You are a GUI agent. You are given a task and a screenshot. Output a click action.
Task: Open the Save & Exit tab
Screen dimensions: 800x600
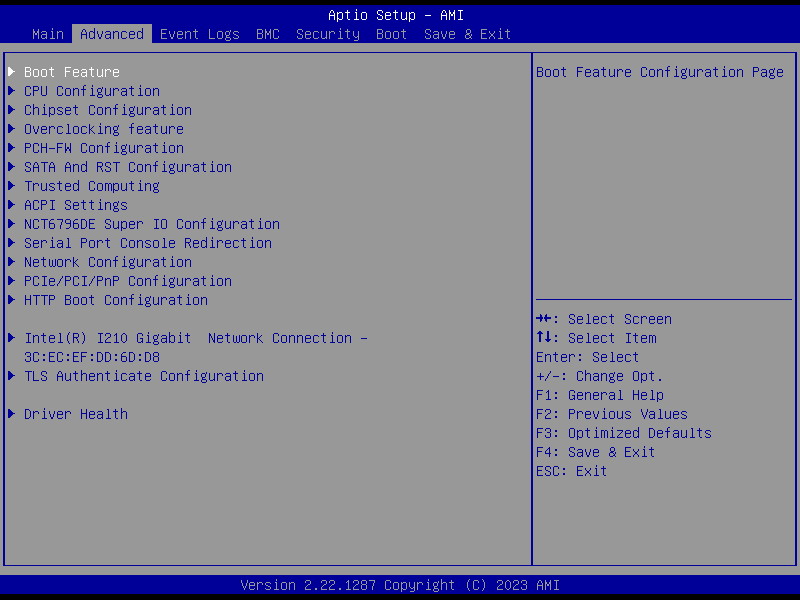467,34
